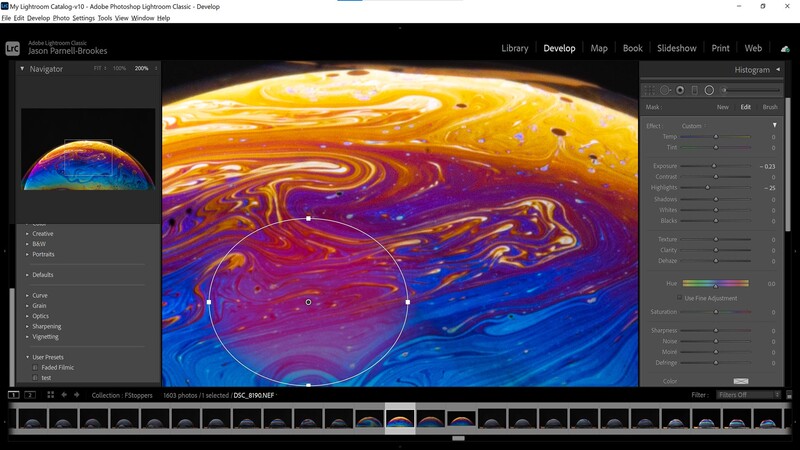
Task: Click the right panel vertical scrollbar
Action: [788, 163]
